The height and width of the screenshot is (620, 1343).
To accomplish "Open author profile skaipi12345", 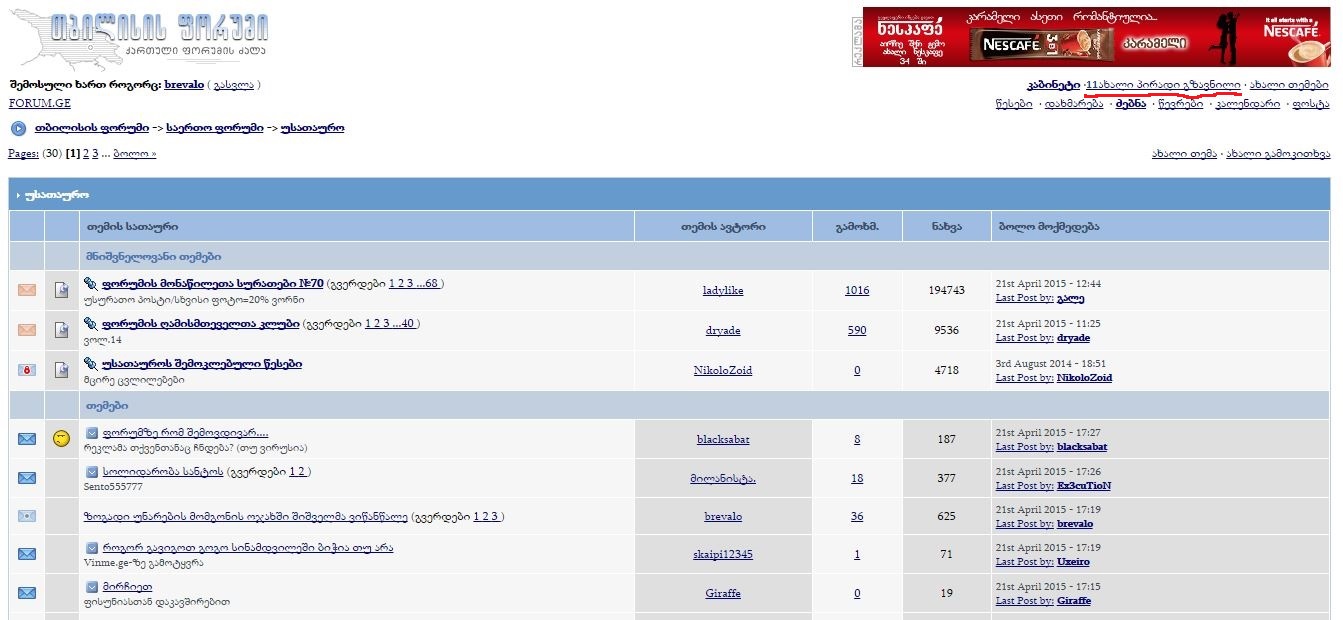I will (x=723, y=554).
